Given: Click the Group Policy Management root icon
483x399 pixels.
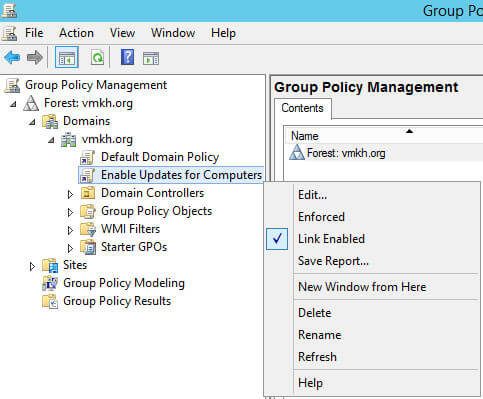Looking at the screenshot, I should pos(12,85).
